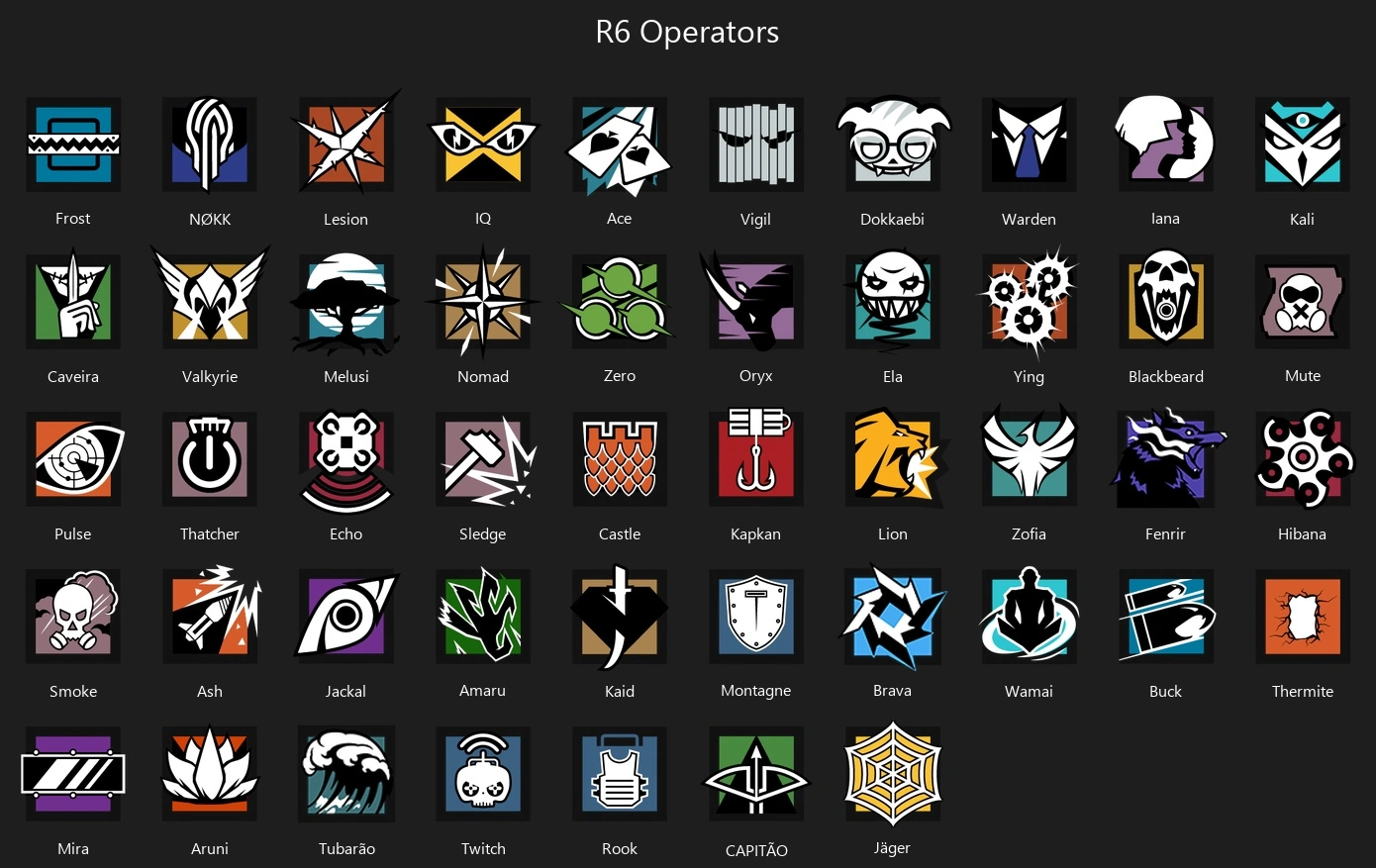This screenshot has height=868, width=1376.
Task: Select the Melusi tree icon
Action: tap(346, 303)
